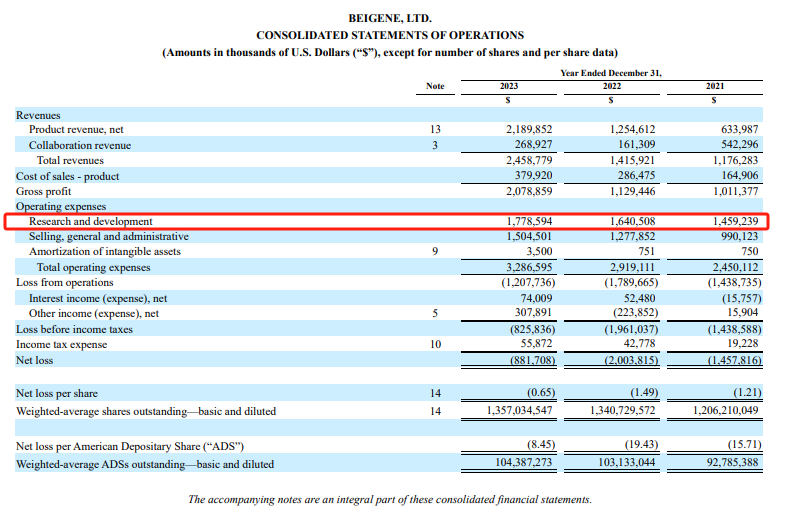The image size is (789, 511).
Task: Click income tax expense value 55,872
Action: (x=536, y=344)
